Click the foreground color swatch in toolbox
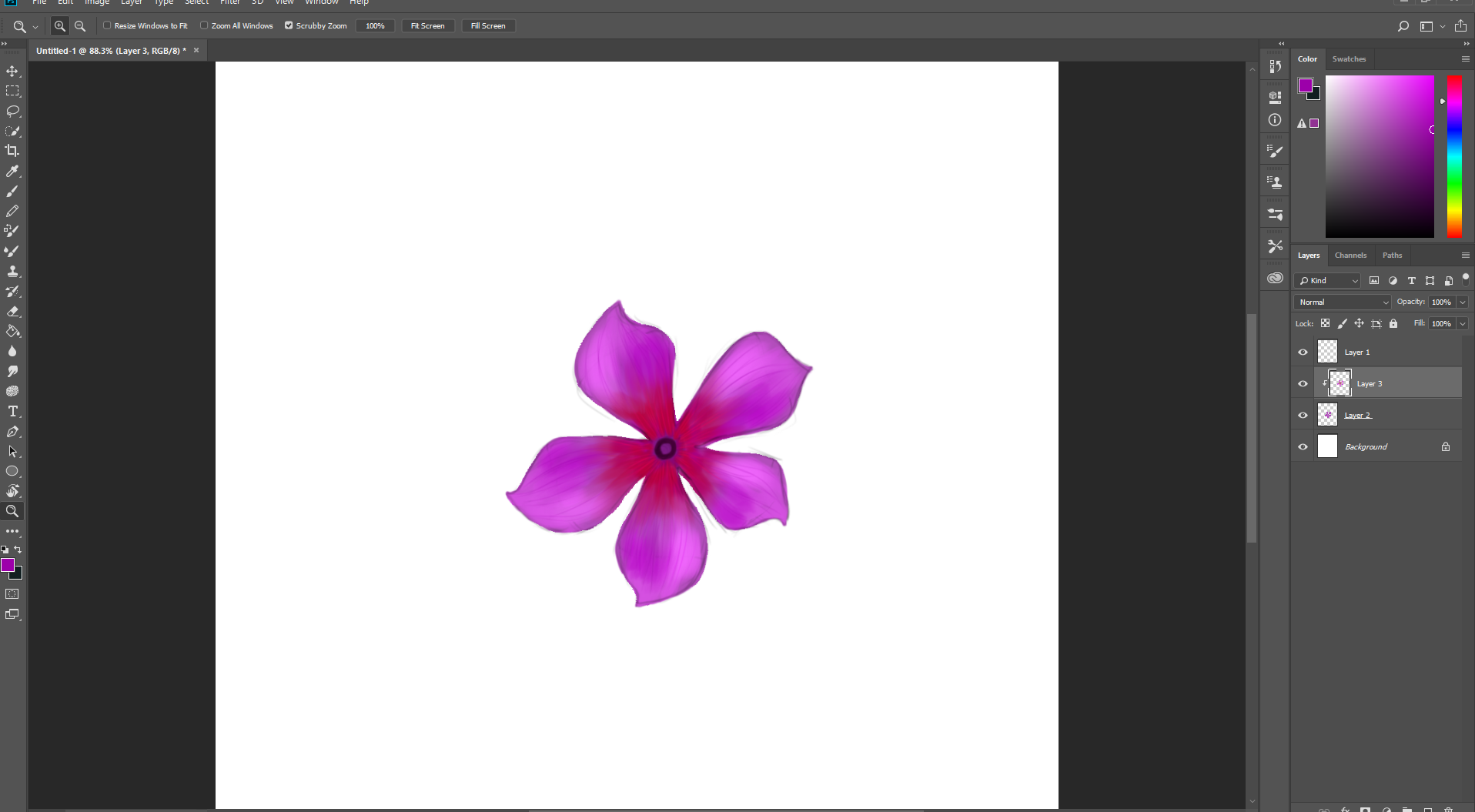The image size is (1475, 812). pyautogui.click(x=8, y=565)
